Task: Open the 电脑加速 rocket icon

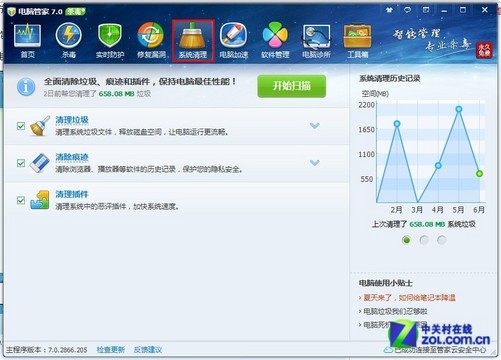Action: point(234,40)
